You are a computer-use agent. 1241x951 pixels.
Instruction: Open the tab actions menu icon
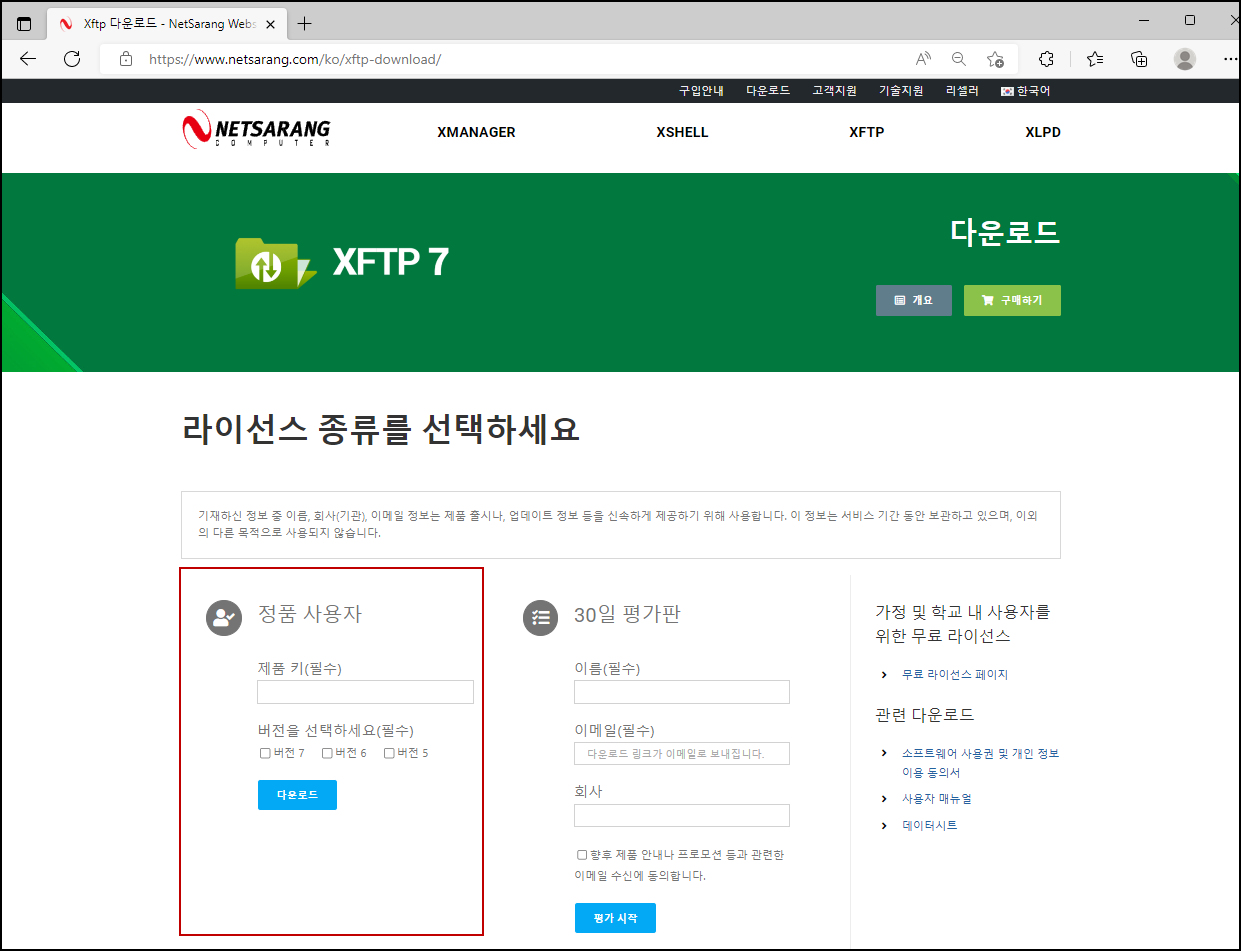coord(24,24)
